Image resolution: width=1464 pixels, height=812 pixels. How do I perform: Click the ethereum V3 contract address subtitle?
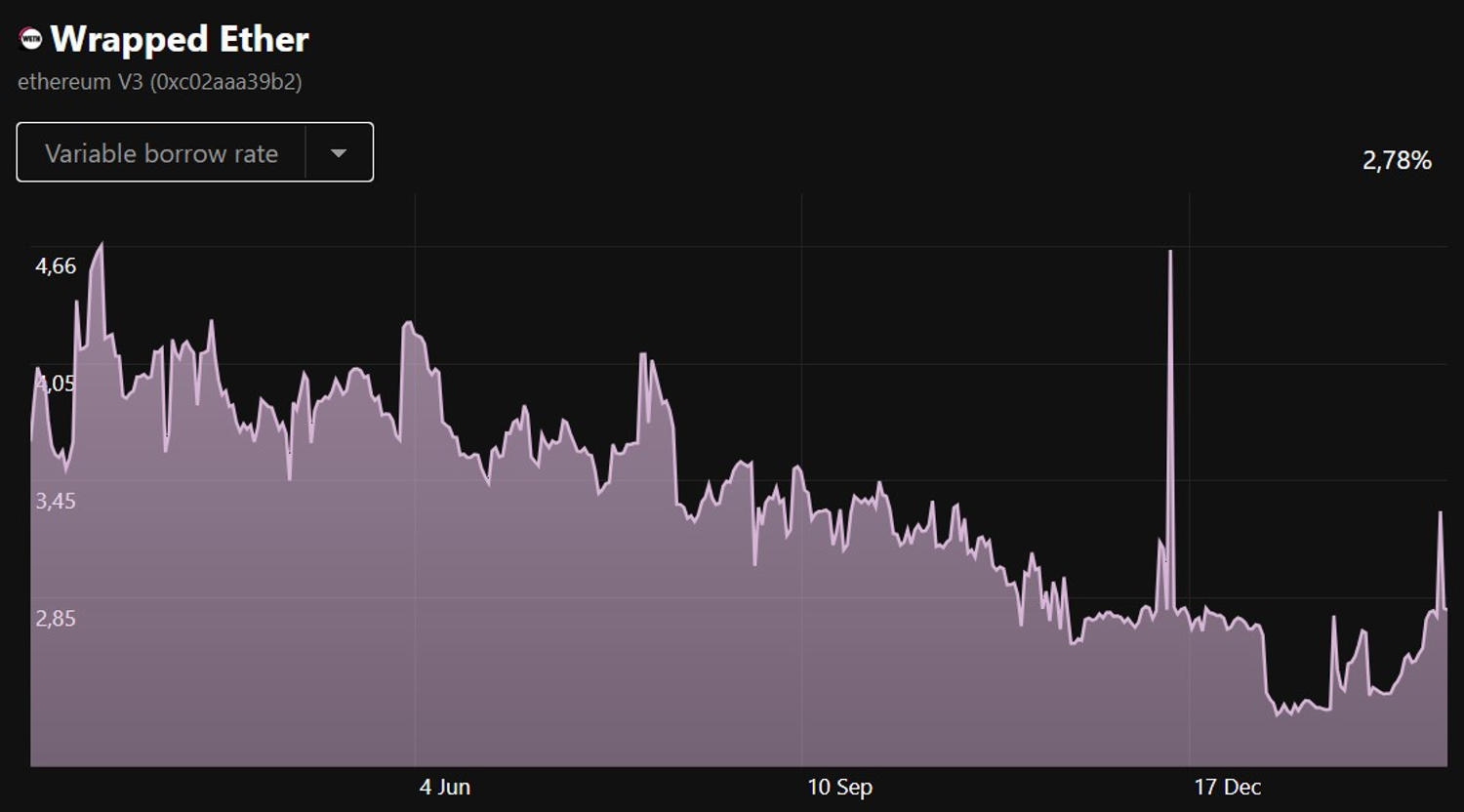click(x=160, y=82)
